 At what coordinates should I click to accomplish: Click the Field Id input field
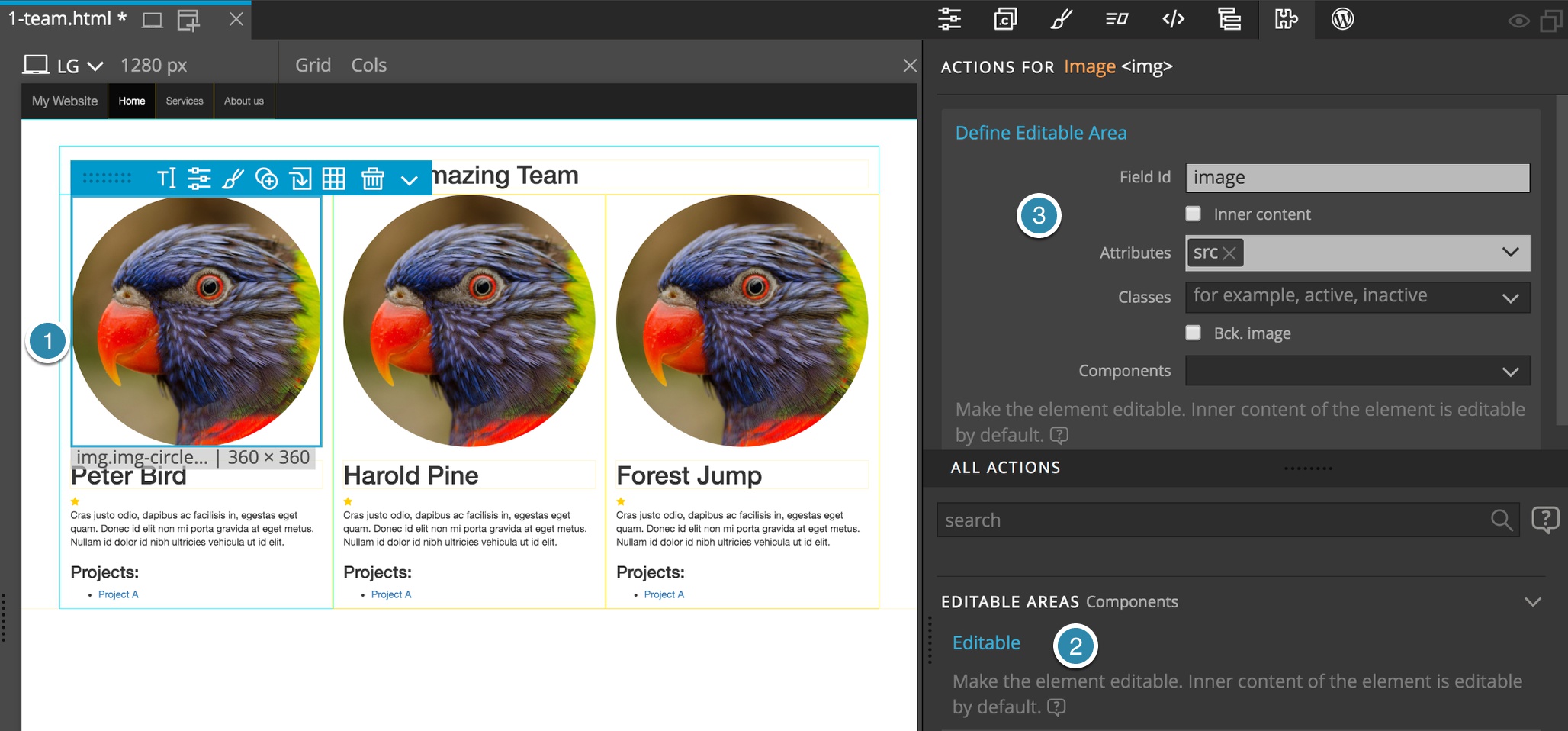pyautogui.click(x=1358, y=178)
